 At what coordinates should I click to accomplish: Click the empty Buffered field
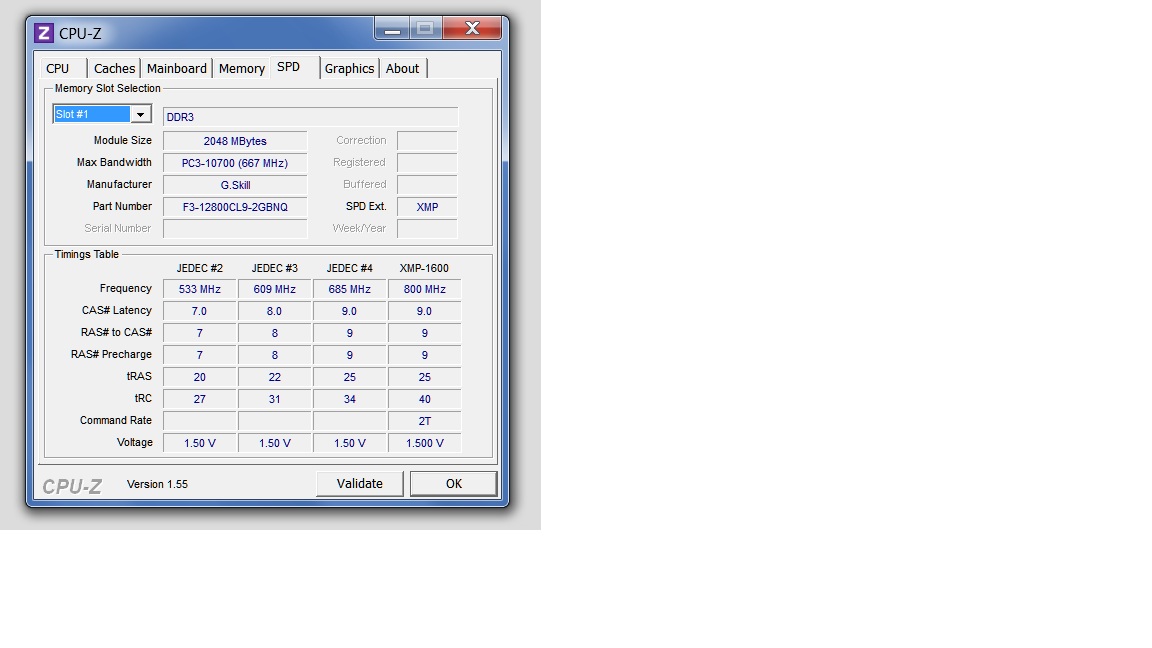(x=428, y=185)
